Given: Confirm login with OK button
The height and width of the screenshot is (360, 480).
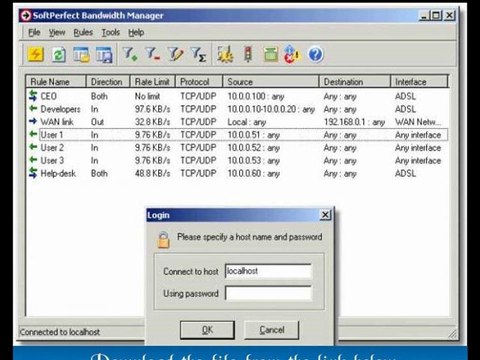Looking at the screenshot, I should click(207, 330).
